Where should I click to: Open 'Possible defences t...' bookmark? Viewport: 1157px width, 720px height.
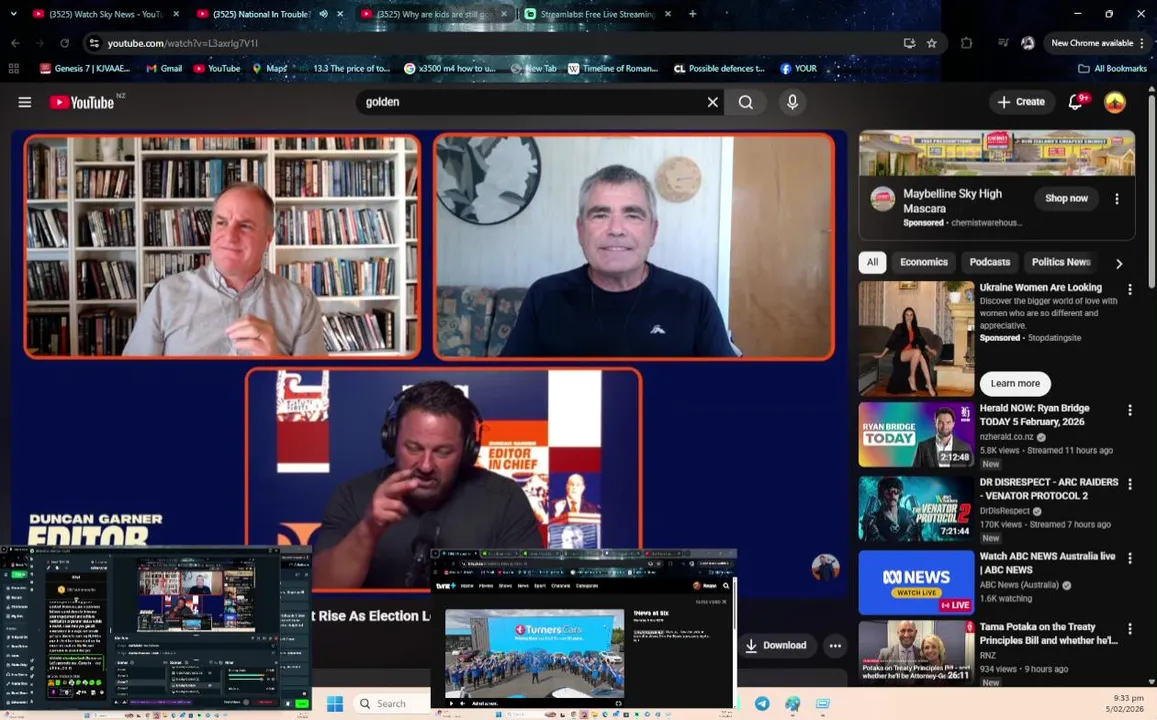[x=719, y=69]
